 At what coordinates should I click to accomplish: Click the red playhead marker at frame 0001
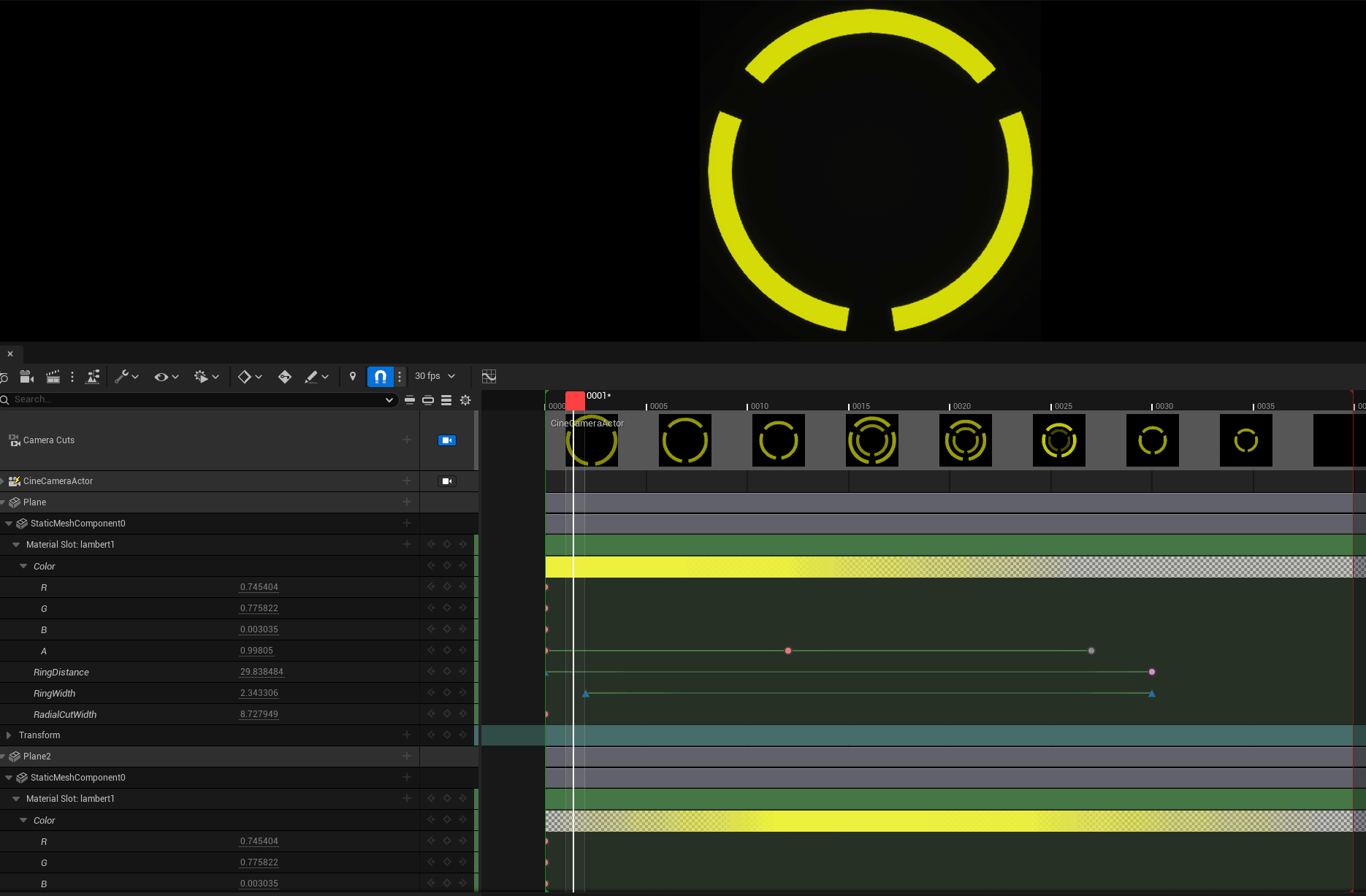click(575, 400)
